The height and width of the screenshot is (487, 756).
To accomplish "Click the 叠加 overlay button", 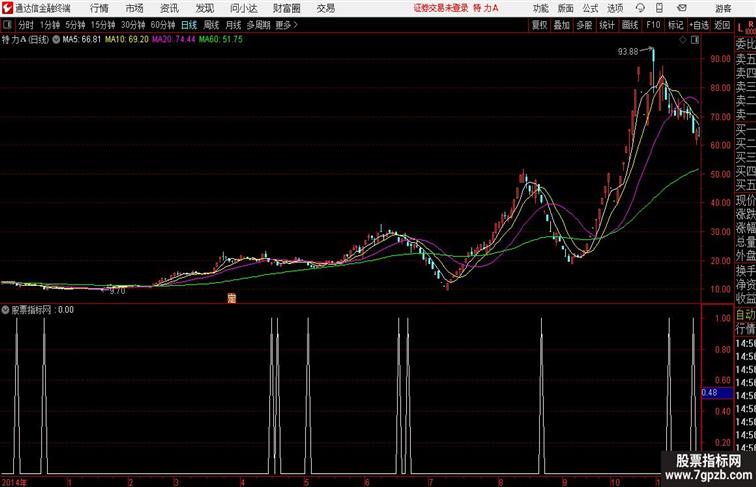I will [x=562, y=25].
